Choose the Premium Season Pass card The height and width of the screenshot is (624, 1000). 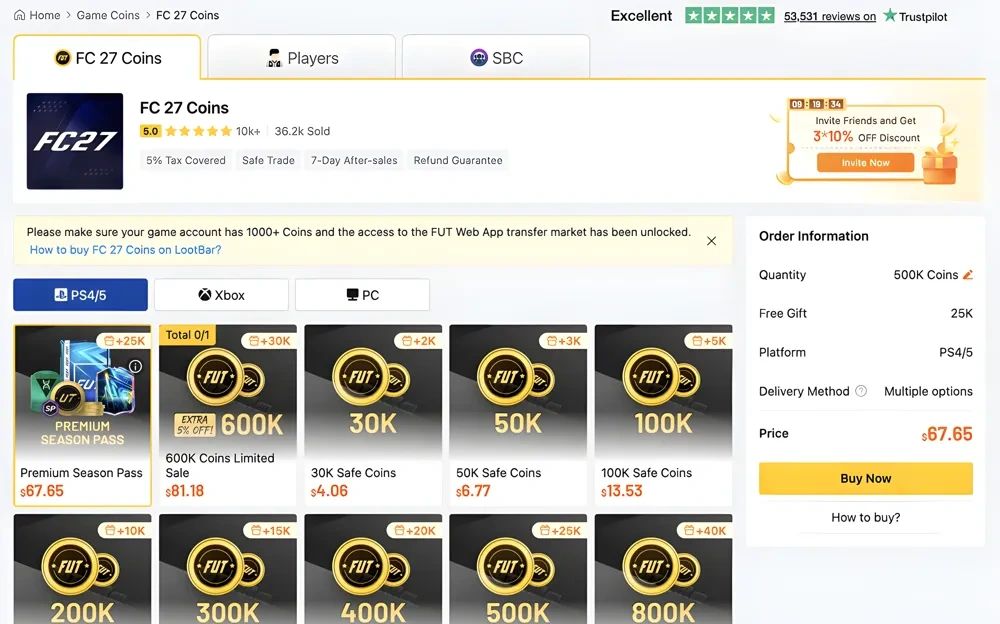82,415
